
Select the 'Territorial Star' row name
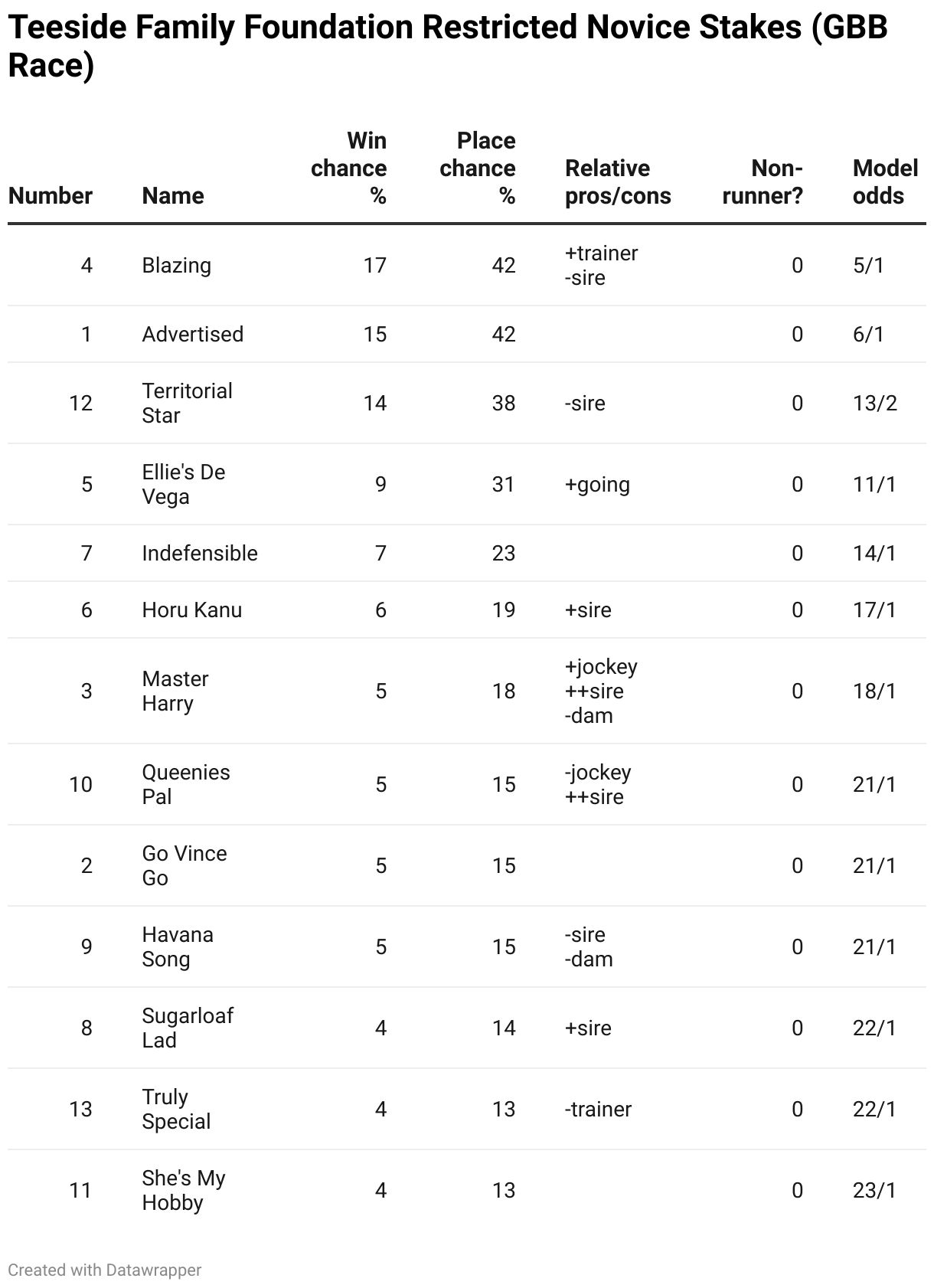pos(187,403)
